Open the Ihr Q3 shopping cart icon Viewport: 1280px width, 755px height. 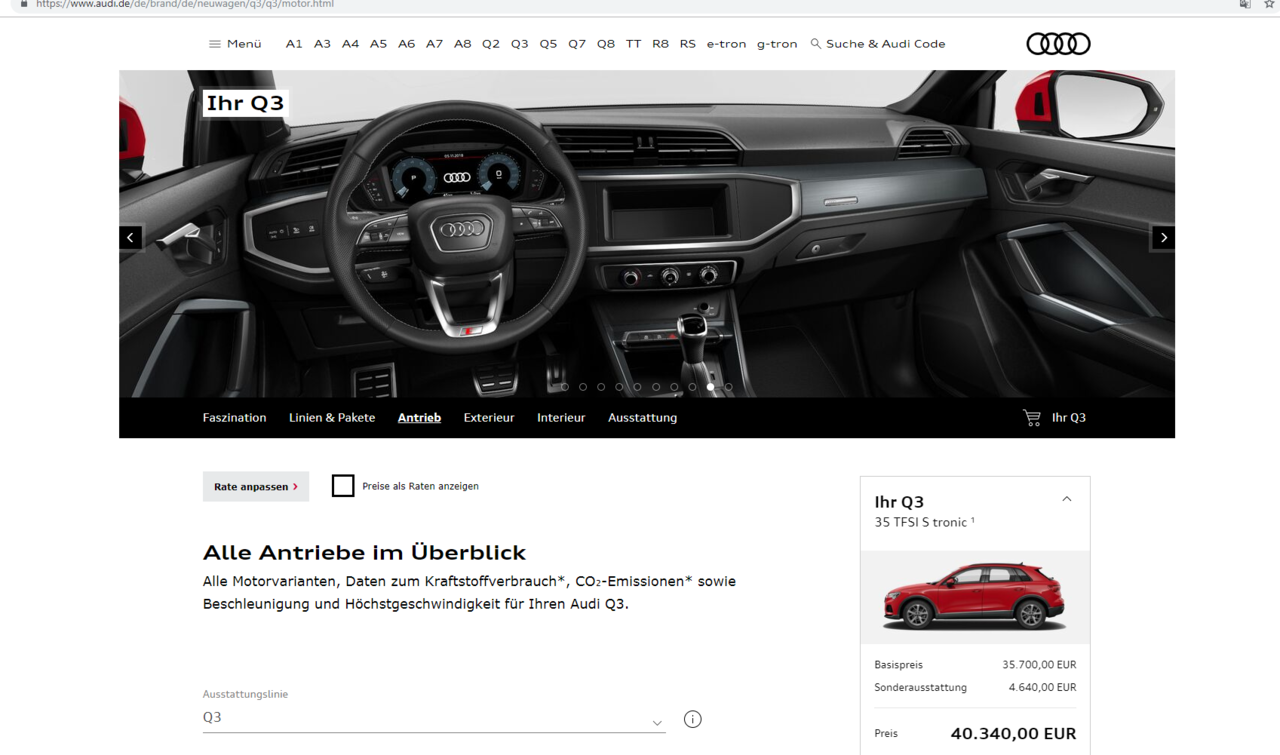pos(1032,418)
